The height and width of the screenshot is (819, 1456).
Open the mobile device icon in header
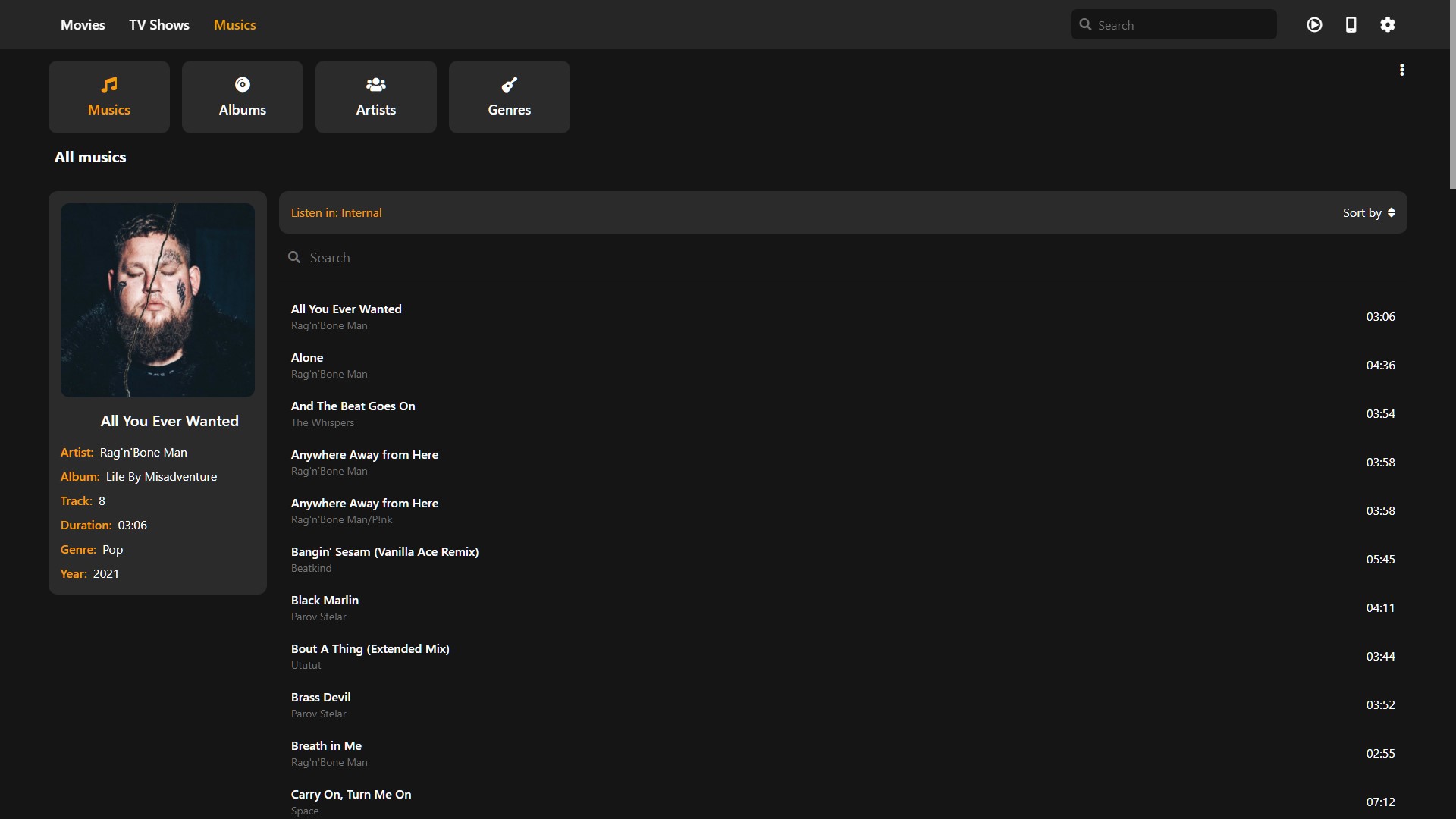(1351, 25)
